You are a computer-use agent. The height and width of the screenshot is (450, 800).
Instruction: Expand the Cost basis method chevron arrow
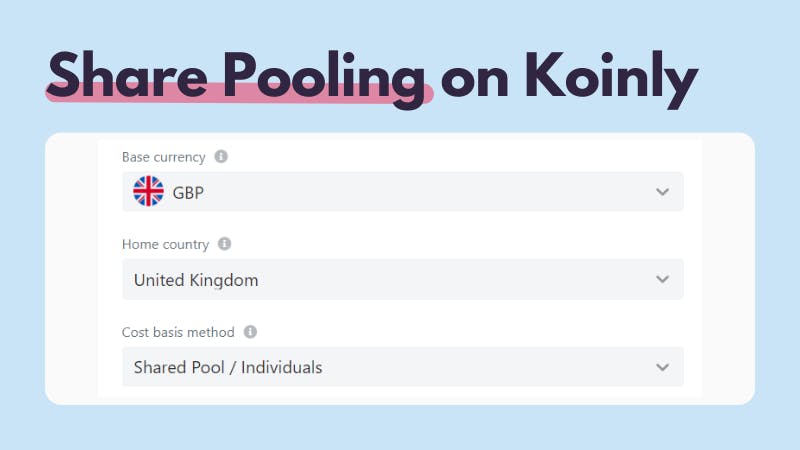coord(662,367)
